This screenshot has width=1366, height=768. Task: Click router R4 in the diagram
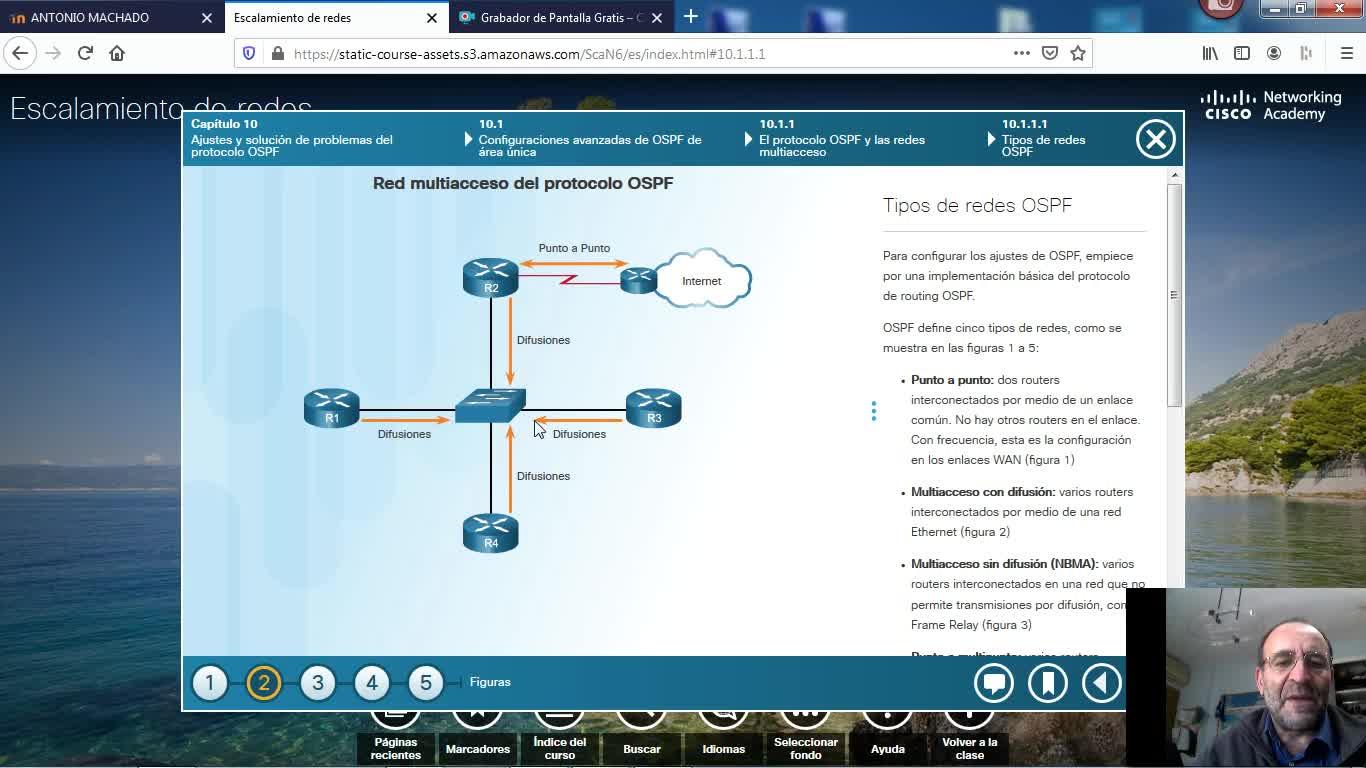click(491, 533)
